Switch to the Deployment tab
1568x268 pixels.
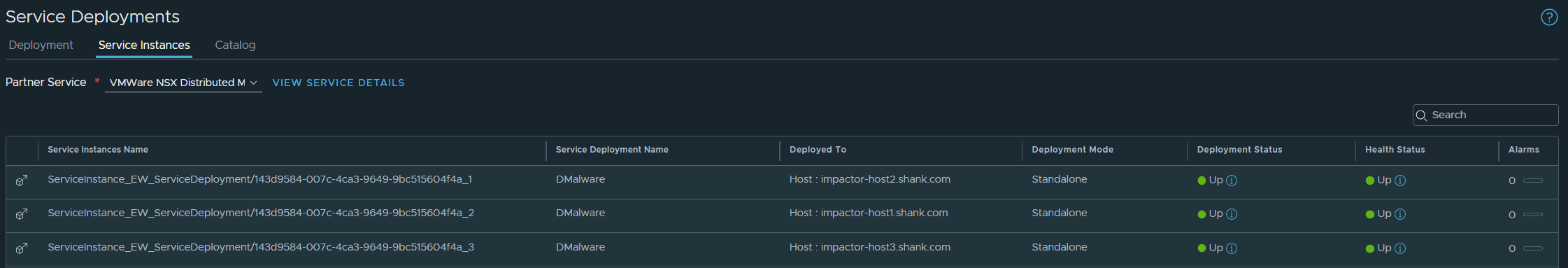[41, 45]
